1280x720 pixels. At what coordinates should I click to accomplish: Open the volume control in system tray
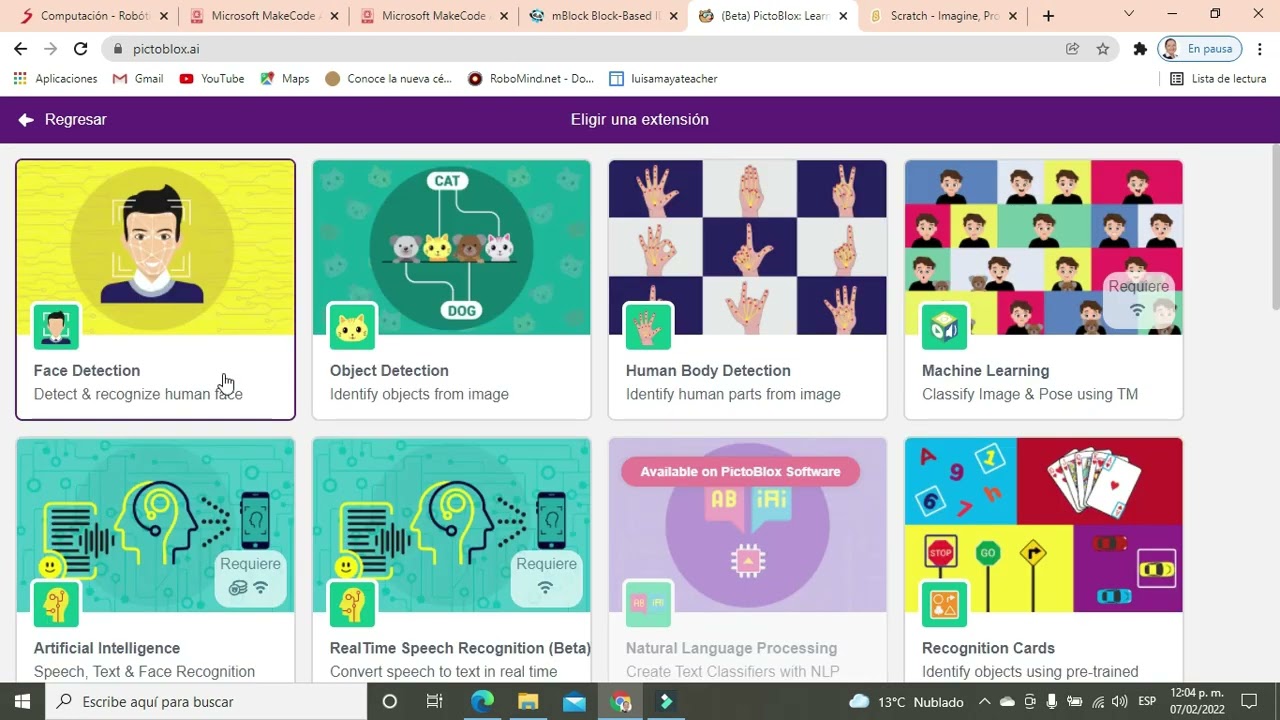click(x=1119, y=702)
